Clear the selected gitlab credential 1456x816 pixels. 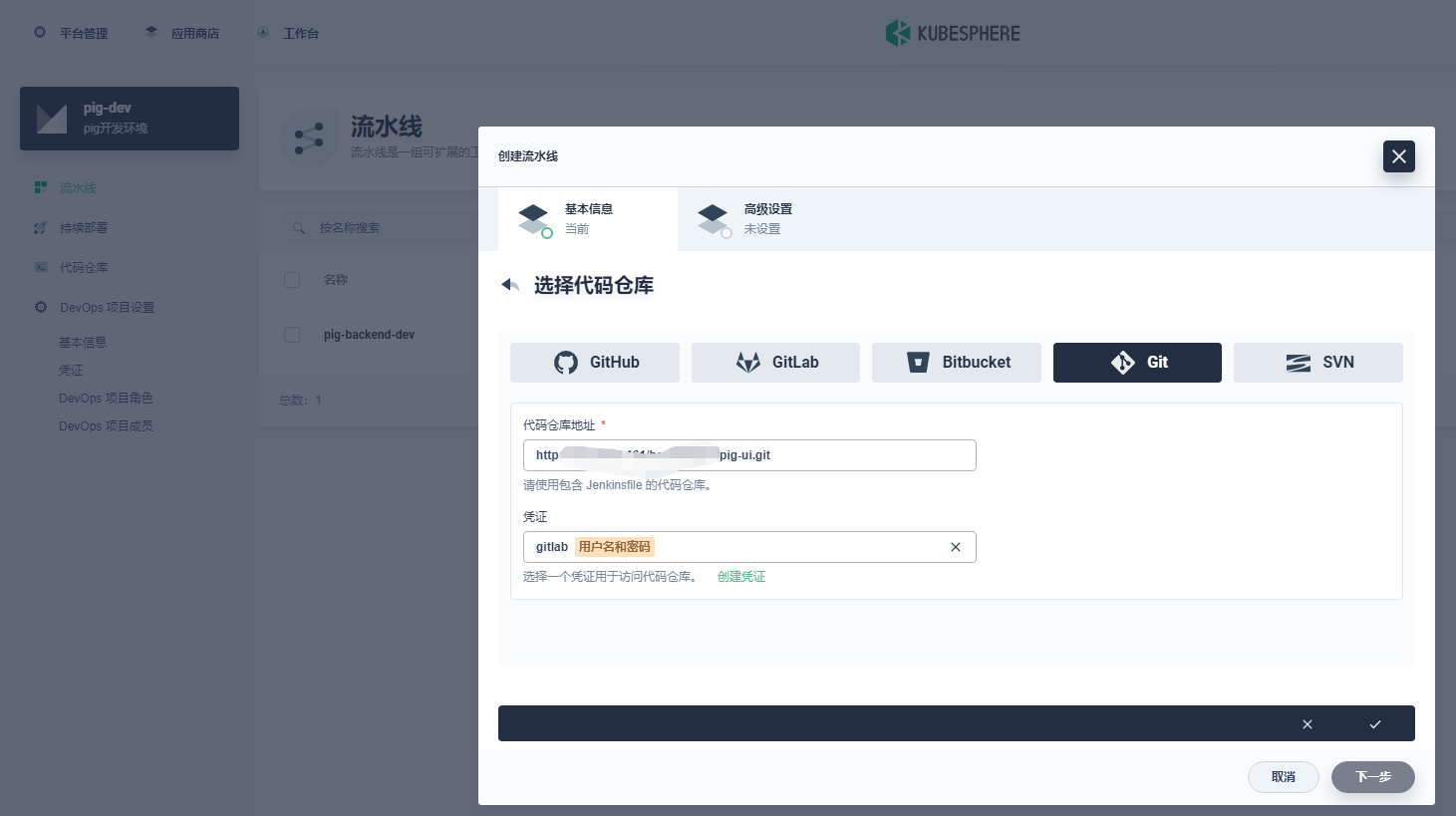click(956, 547)
